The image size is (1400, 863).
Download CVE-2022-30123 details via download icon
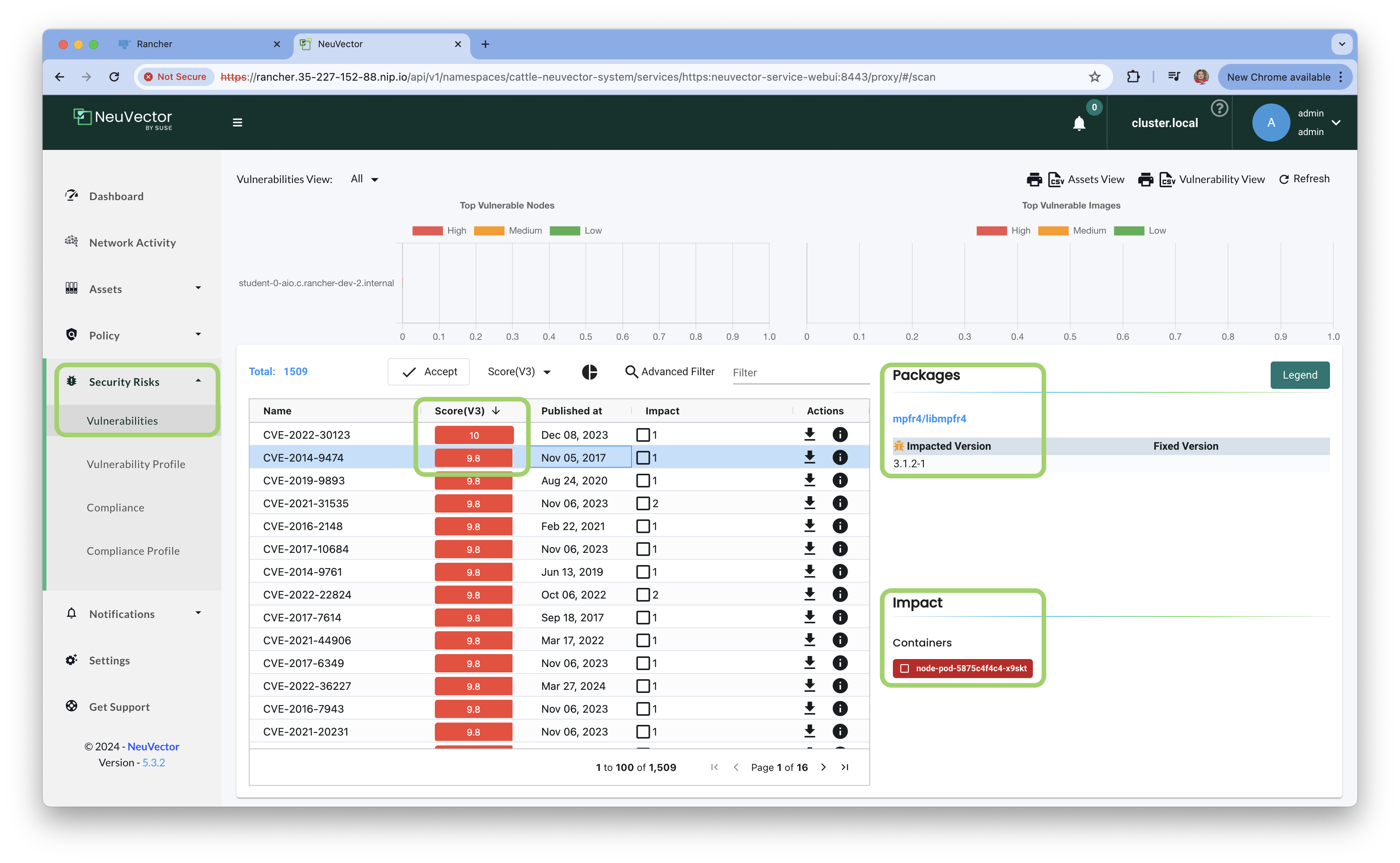(x=810, y=435)
